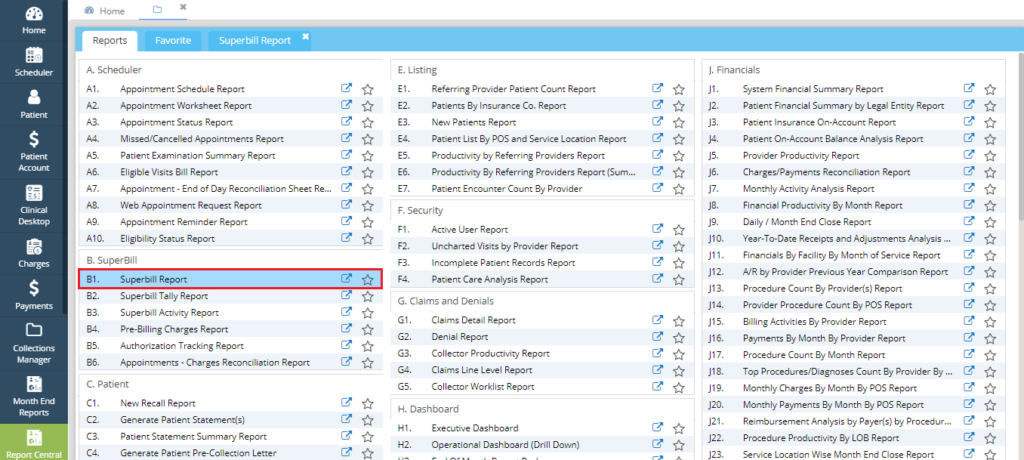The image size is (1024, 460).
Task: Mark Superbill Report as favorite
Action: click(368, 280)
